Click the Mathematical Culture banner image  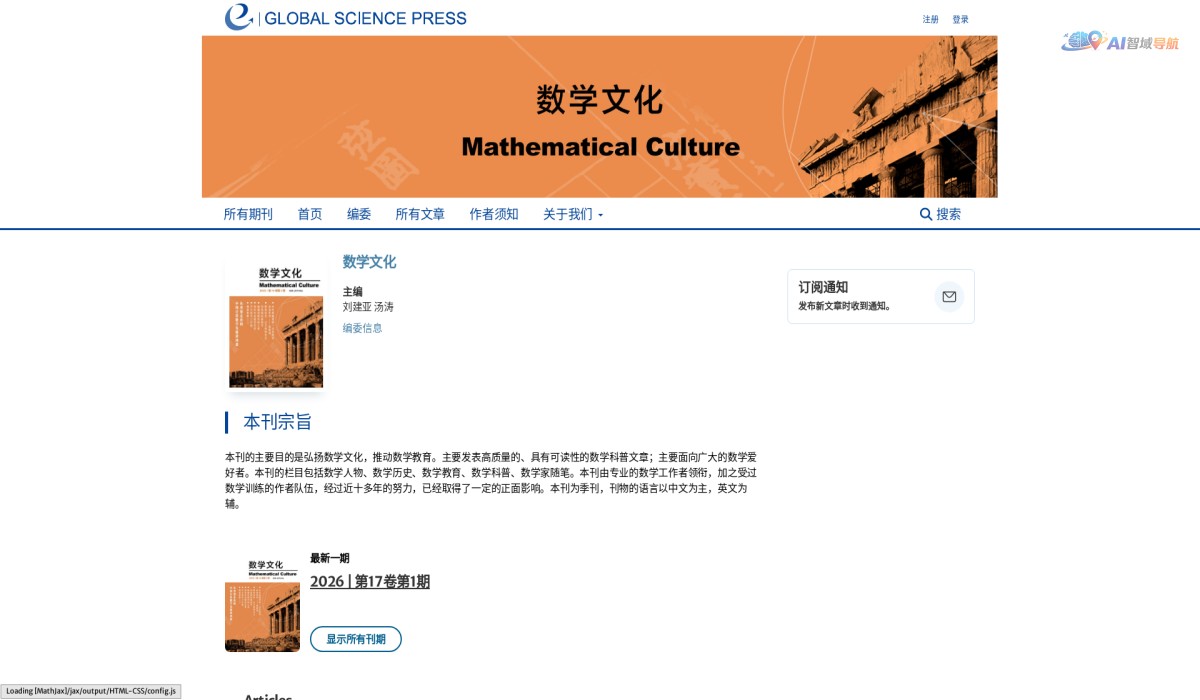[x=600, y=116]
